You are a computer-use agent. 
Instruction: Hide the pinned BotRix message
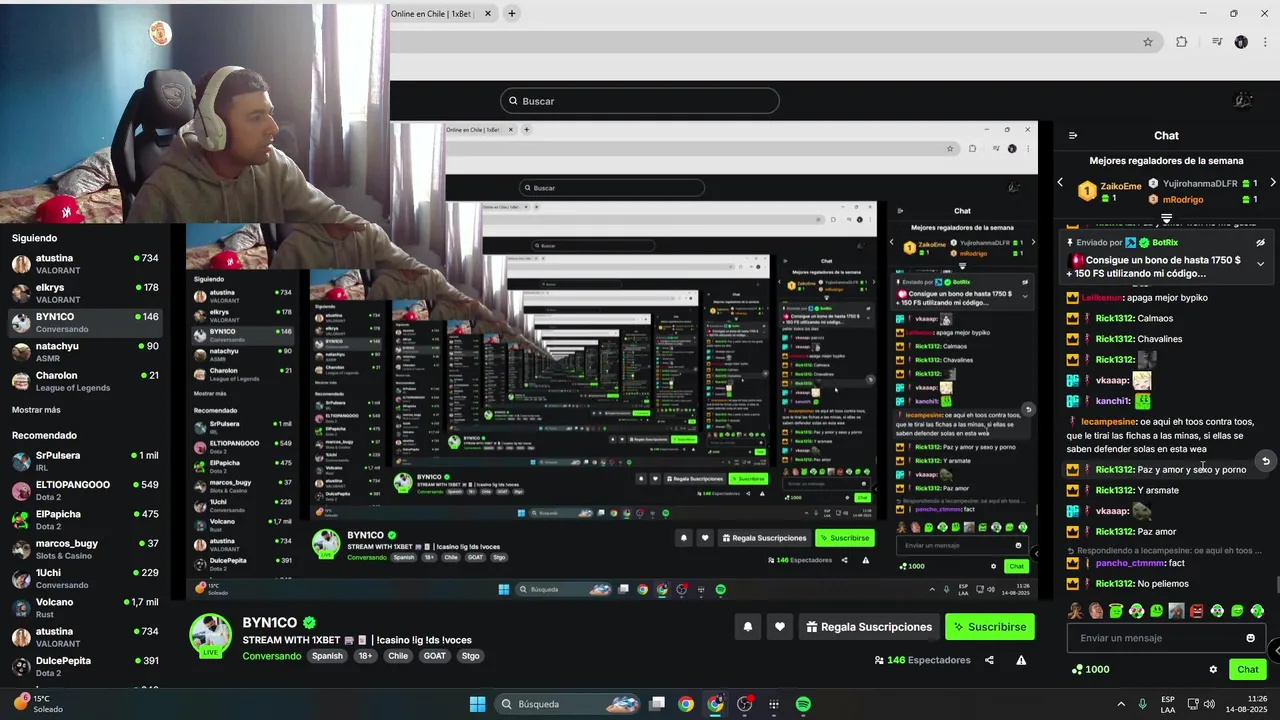click(1260, 242)
